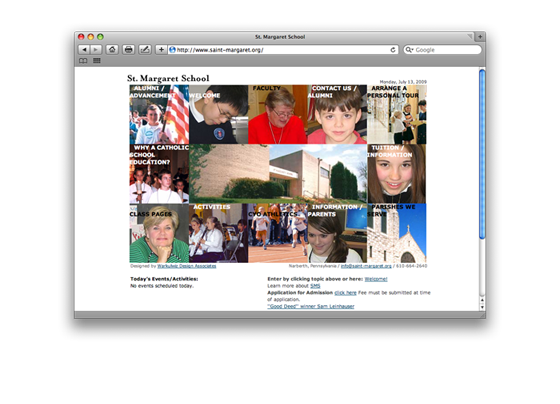Open the Faculty tile

pyautogui.click(x=278, y=114)
